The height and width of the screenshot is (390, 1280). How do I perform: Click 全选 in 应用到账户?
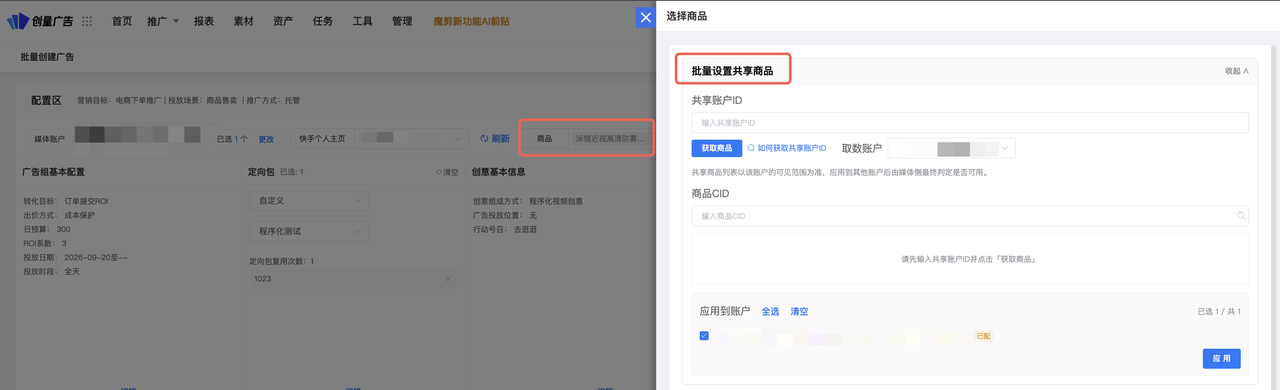770,312
